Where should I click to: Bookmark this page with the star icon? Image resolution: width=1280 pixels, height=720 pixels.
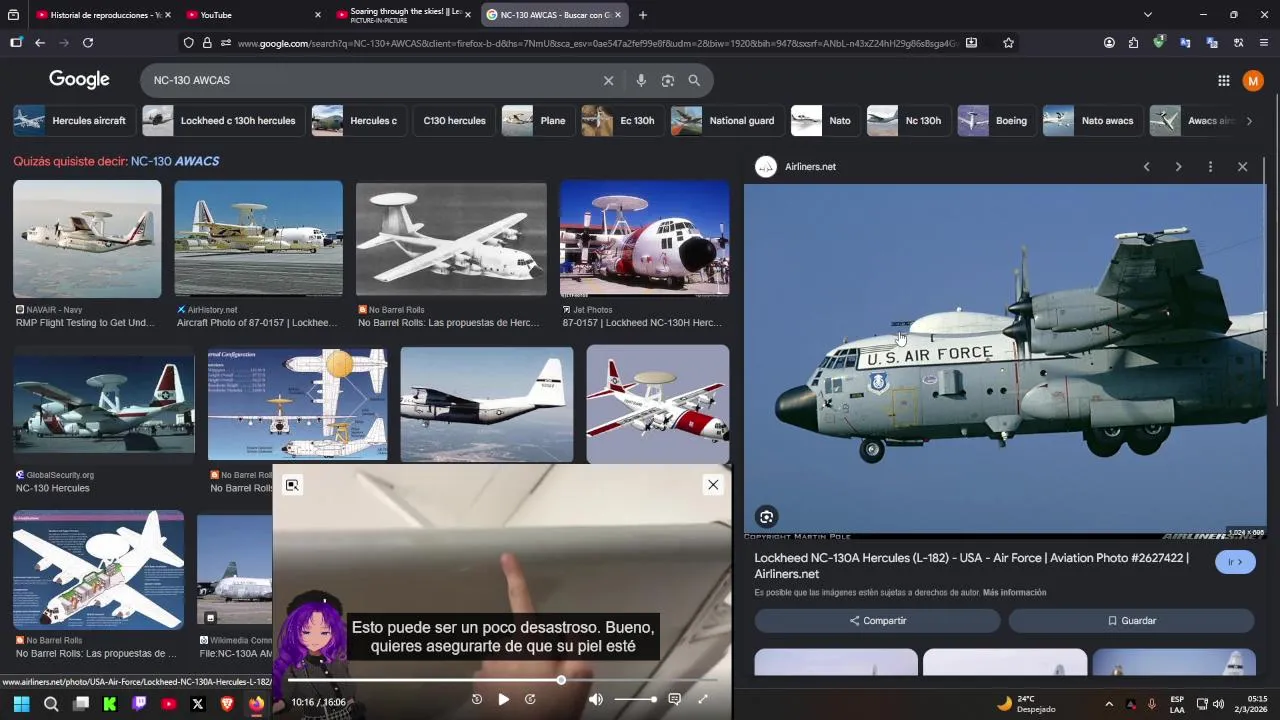pos(1008,43)
